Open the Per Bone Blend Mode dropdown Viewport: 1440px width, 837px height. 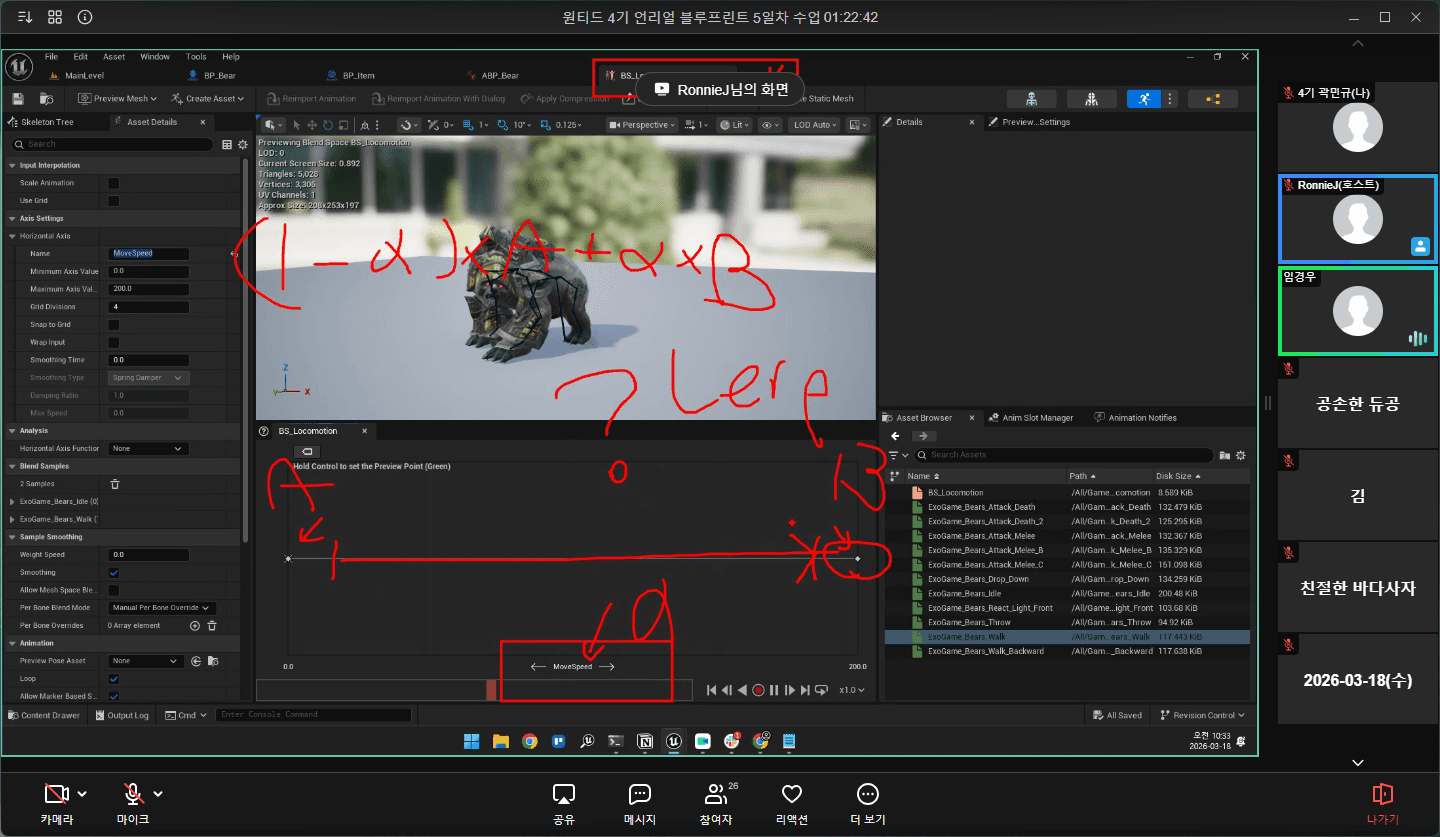162,608
